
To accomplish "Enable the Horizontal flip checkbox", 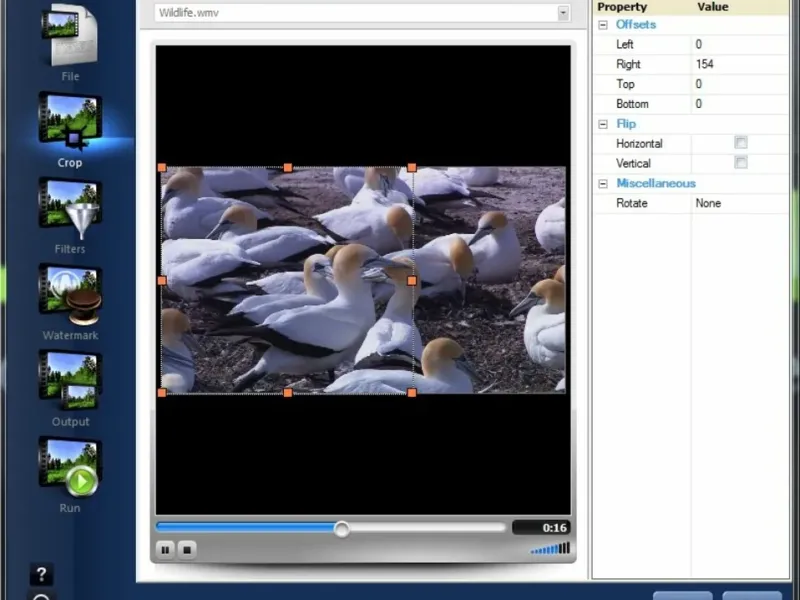I will pos(741,143).
